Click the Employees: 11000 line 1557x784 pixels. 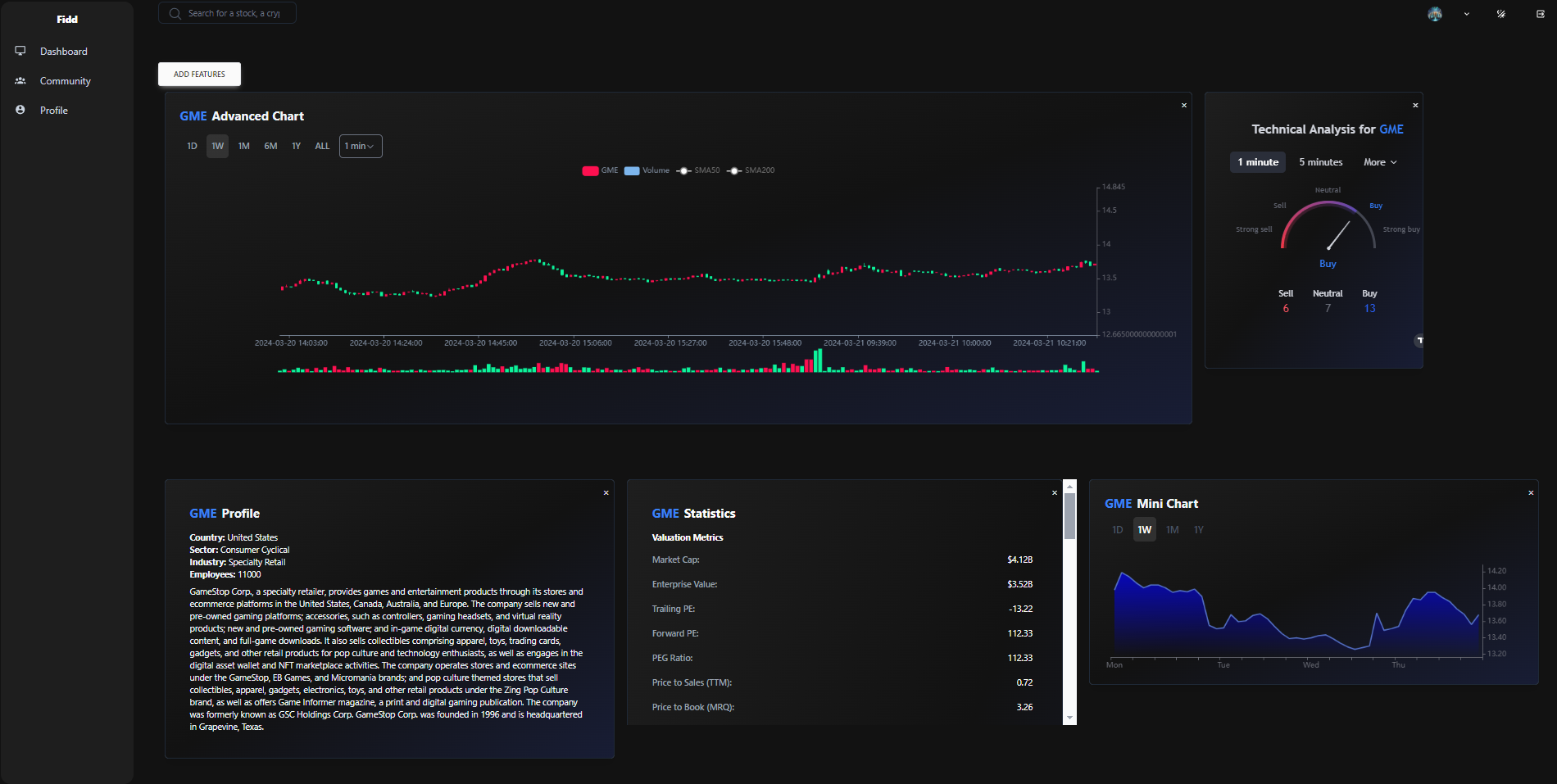[225, 574]
